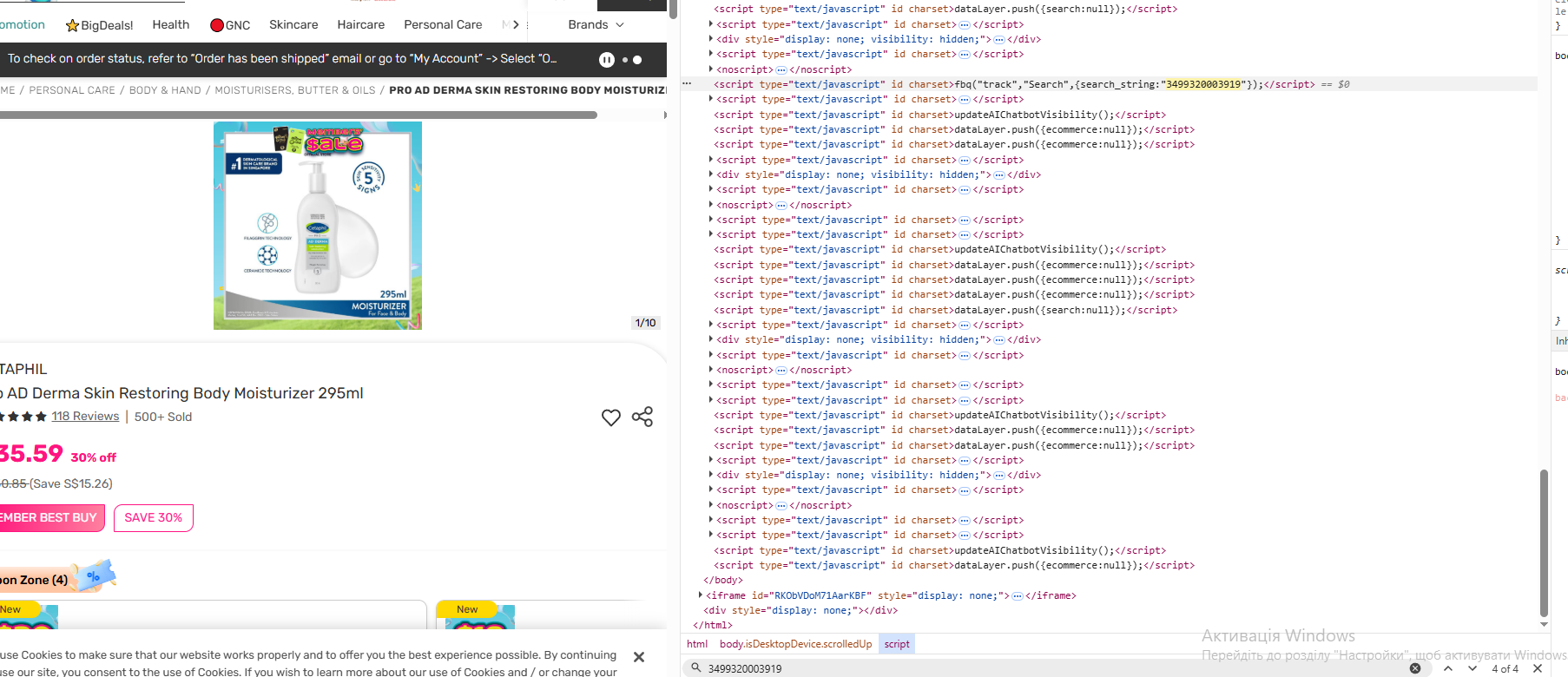Open the share icon next to the heart
This screenshot has width=1568, height=677.
(642, 417)
